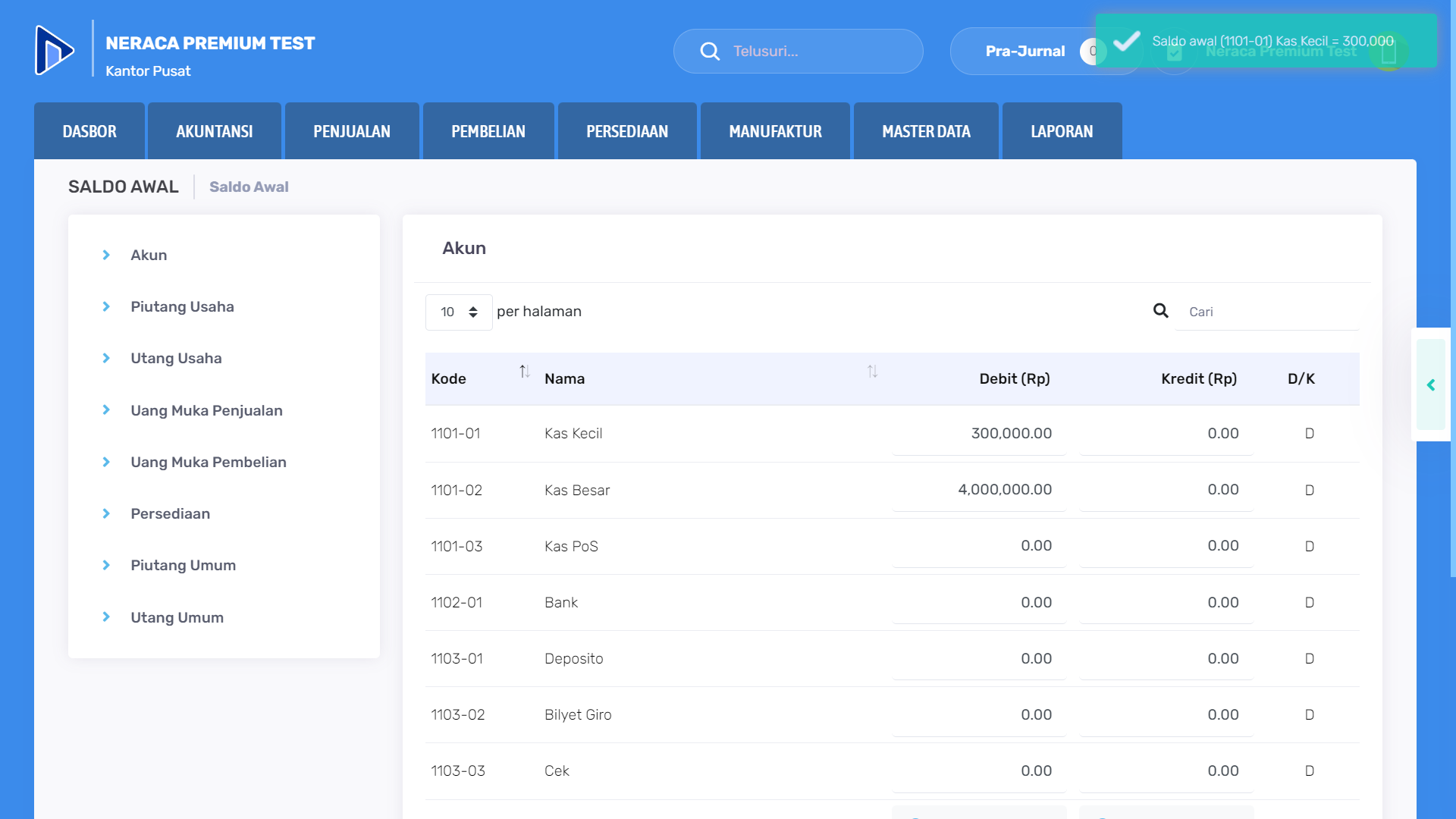This screenshot has width=1456, height=819.
Task: Click code 1101-02 cell
Action: (x=457, y=490)
